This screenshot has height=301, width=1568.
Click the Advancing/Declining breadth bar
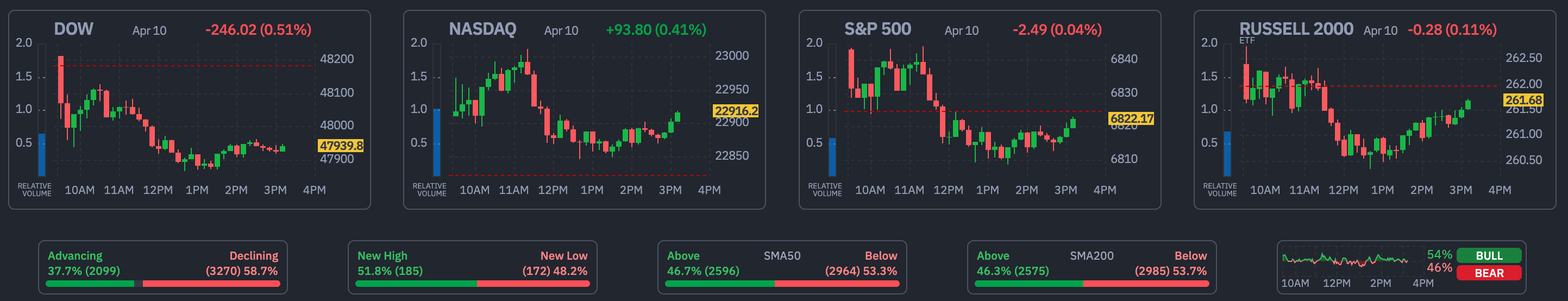click(x=162, y=283)
